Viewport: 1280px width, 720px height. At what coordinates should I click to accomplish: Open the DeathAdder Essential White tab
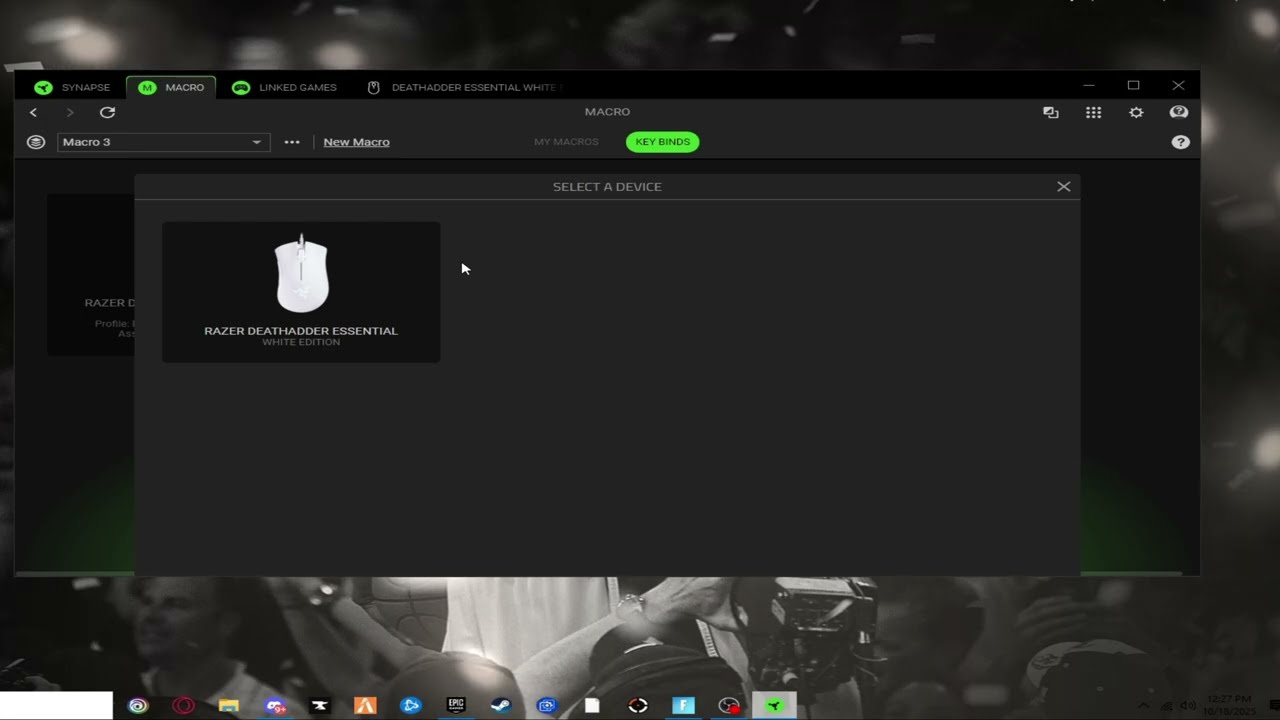click(465, 87)
